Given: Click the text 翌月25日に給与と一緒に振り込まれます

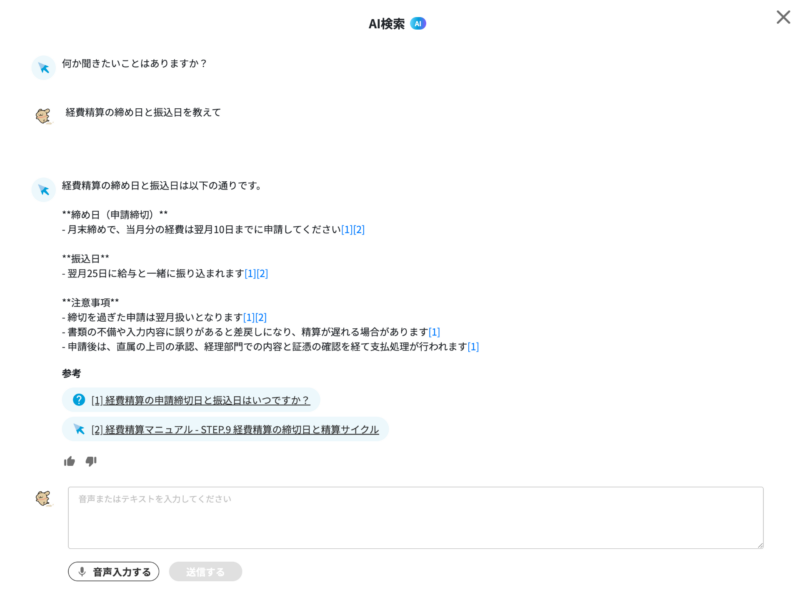Looking at the screenshot, I should pyautogui.click(x=156, y=274).
